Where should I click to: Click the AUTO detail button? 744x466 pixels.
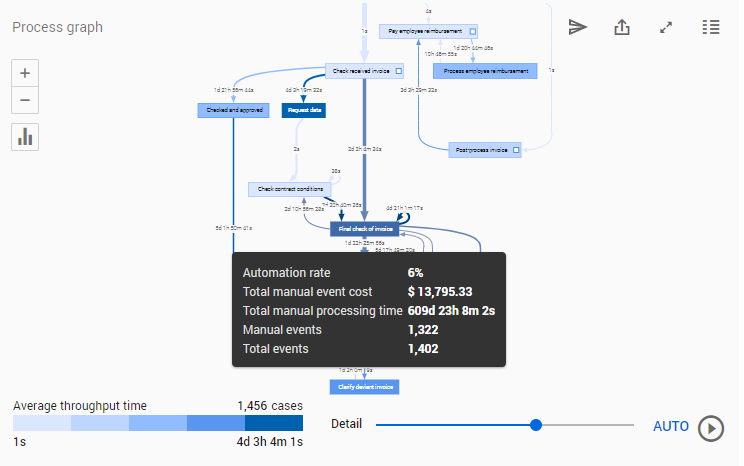pyautogui.click(x=670, y=426)
